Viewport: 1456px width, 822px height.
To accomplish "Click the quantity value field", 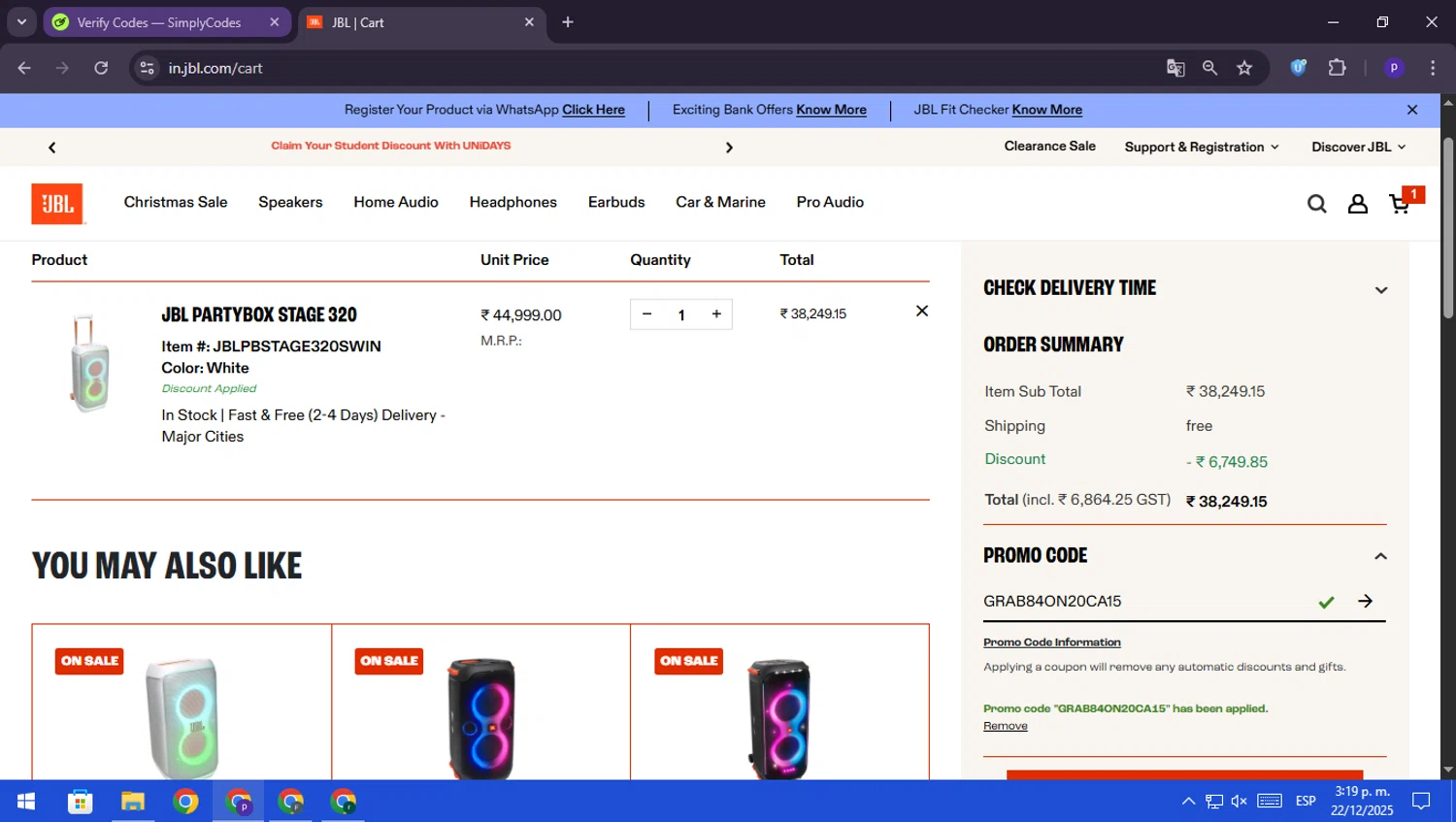I will click(681, 314).
